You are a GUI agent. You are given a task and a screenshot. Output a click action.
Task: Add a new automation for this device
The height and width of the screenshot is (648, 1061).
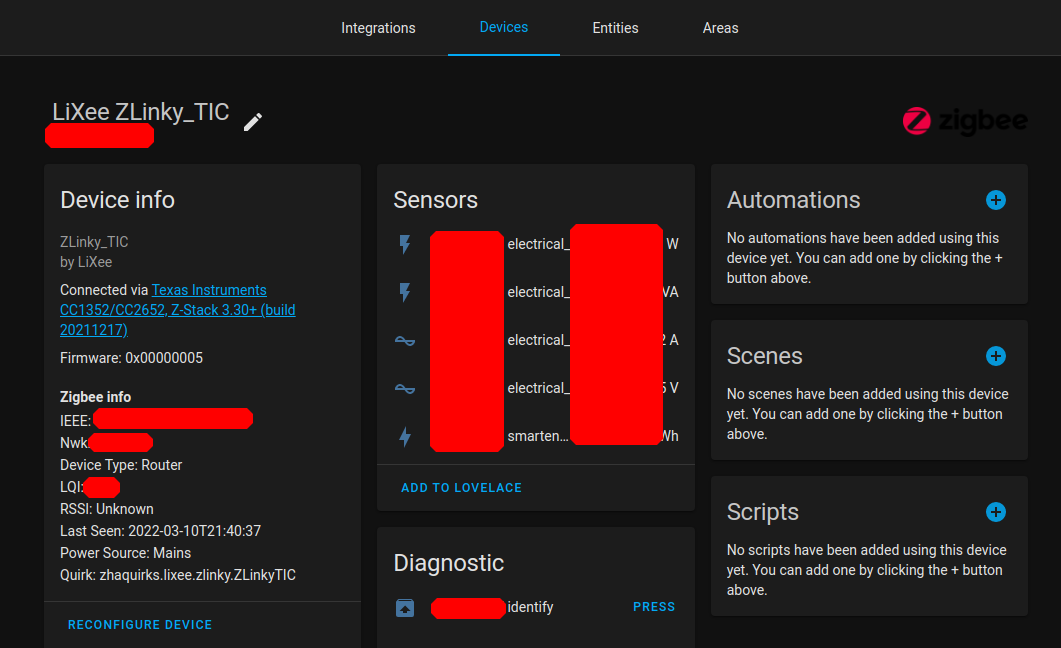995,200
